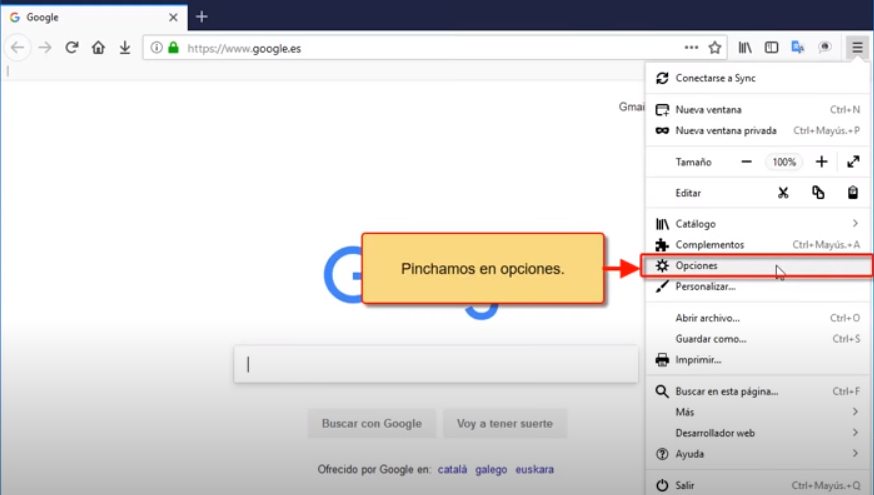Go to the home page icon

[98, 48]
